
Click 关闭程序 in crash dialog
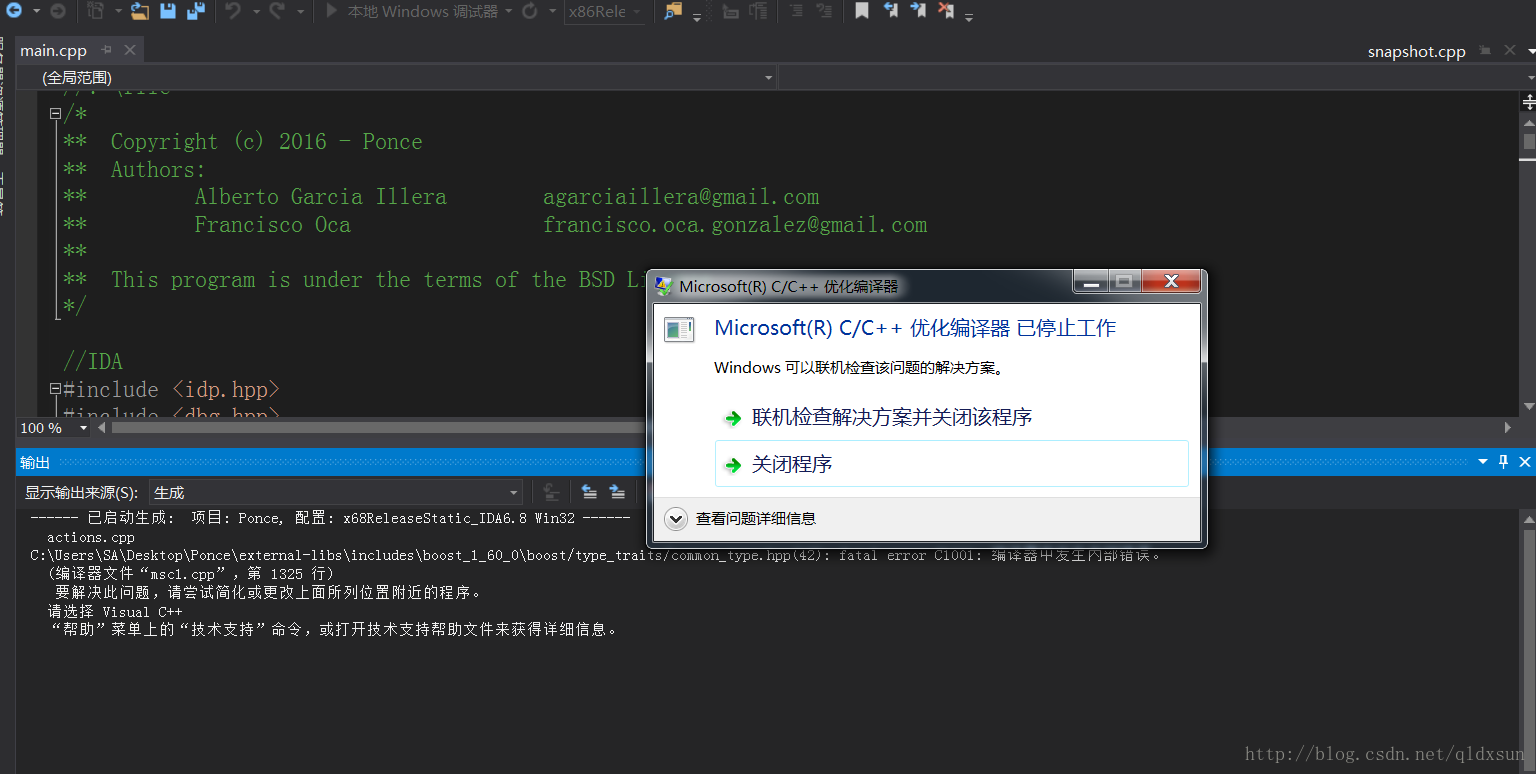click(x=952, y=464)
